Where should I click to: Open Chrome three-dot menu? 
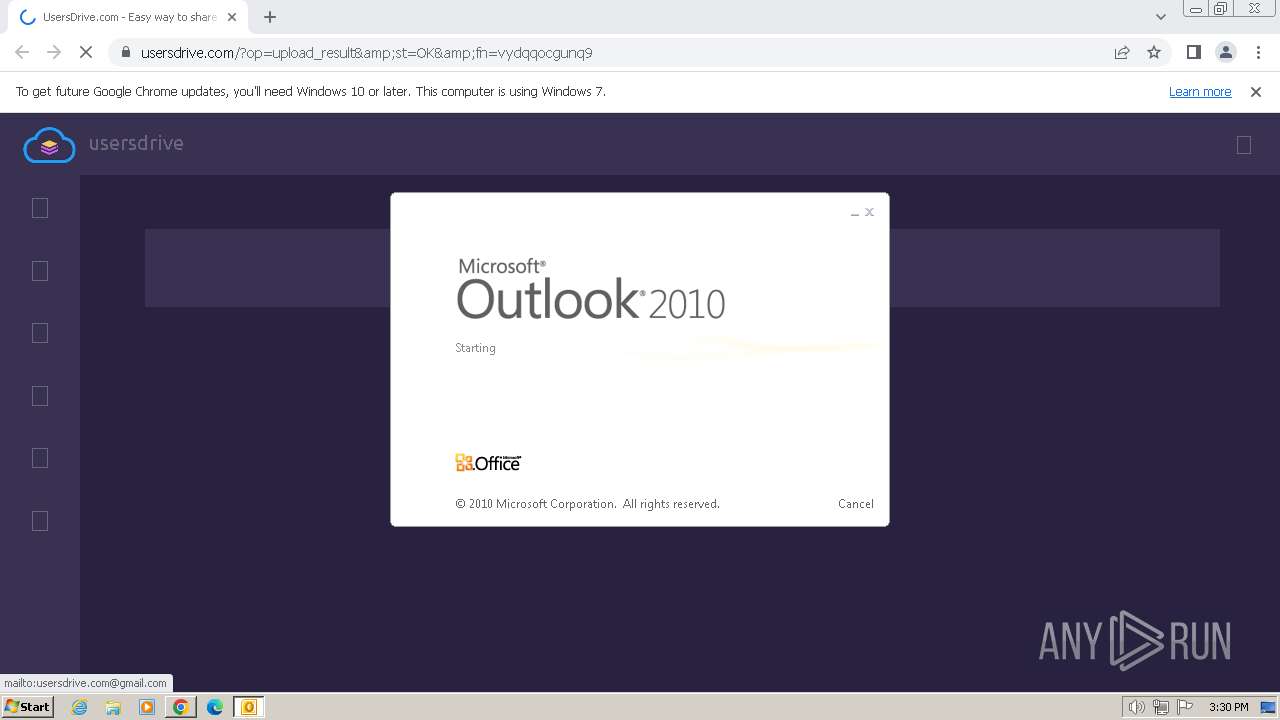coord(1256,53)
